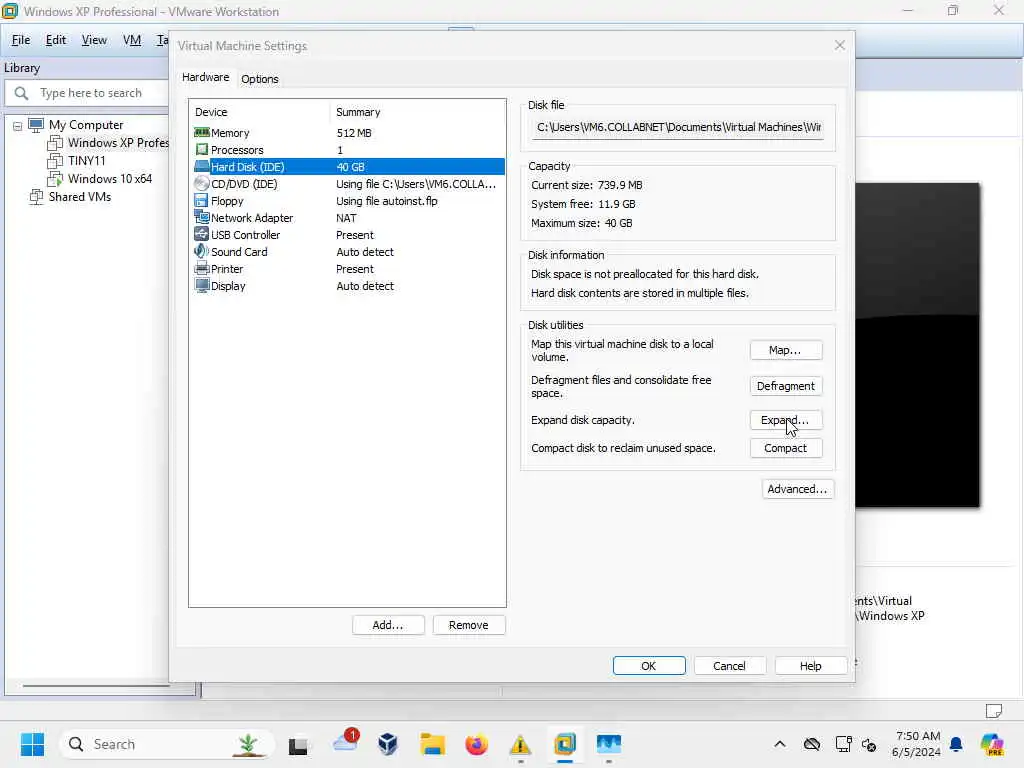Screen dimensions: 1024x768
Task: Click the '512 MB' memory summary
Action: [354, 133]
